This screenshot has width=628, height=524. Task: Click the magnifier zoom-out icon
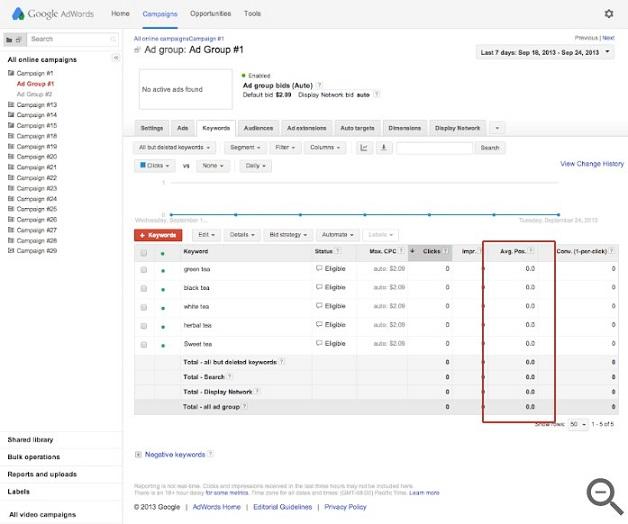(603, 494)
